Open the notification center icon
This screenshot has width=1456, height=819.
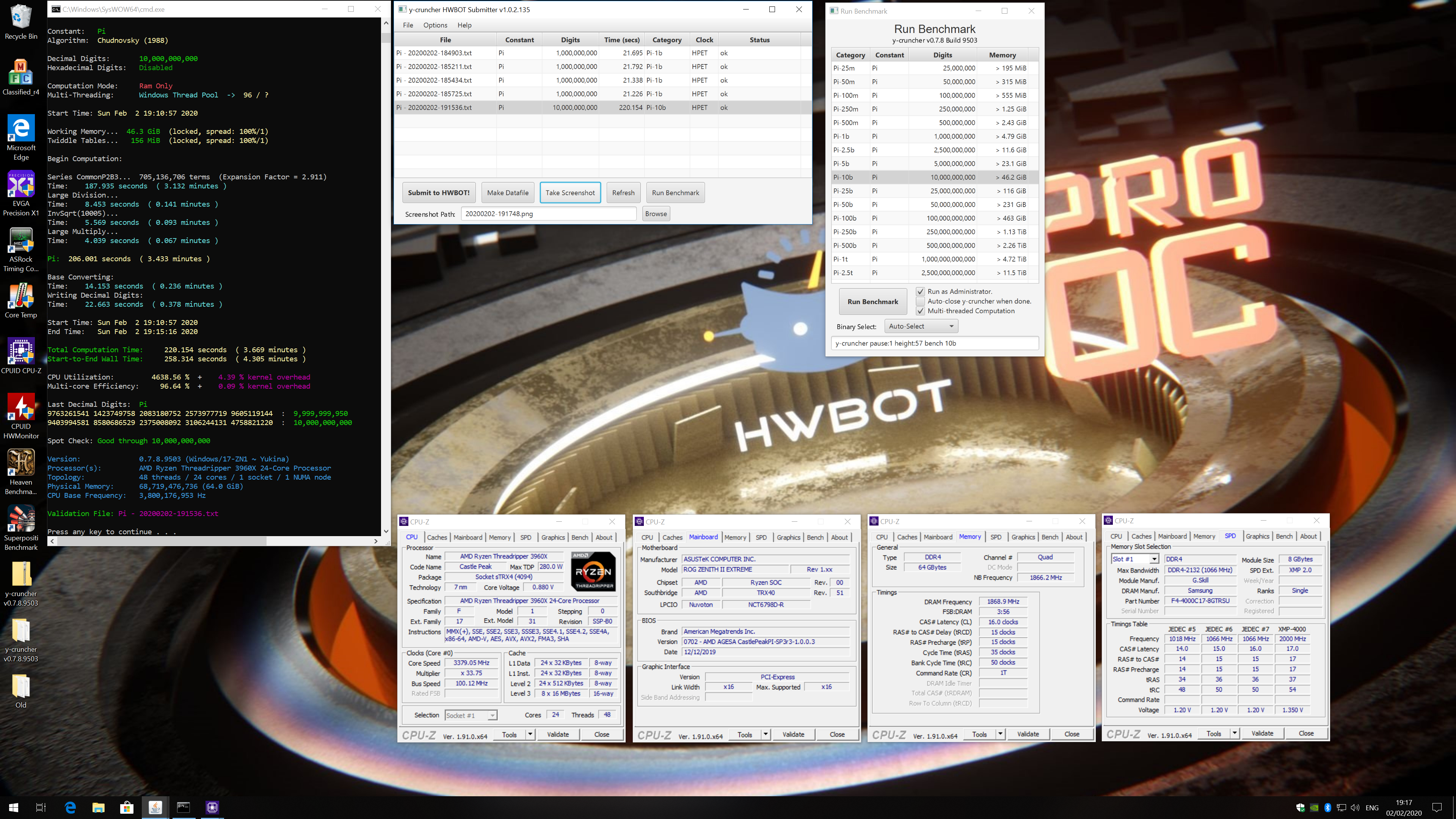(1437, 808)
